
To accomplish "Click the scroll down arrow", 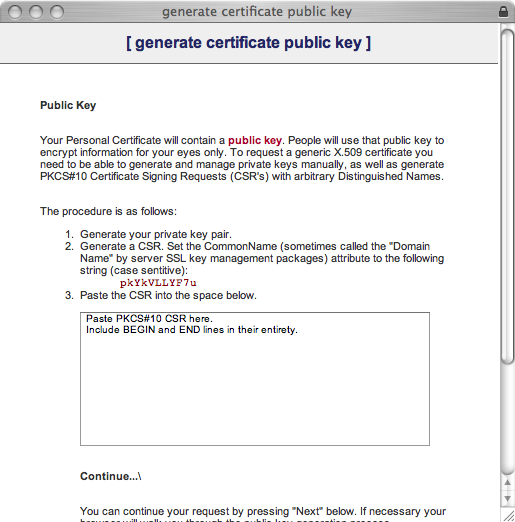I will point(507,499).
